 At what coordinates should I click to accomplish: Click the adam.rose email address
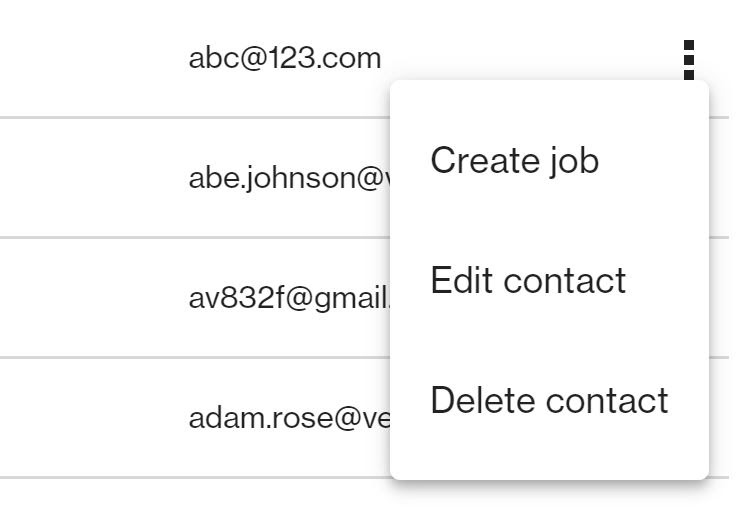click(289, 418)
